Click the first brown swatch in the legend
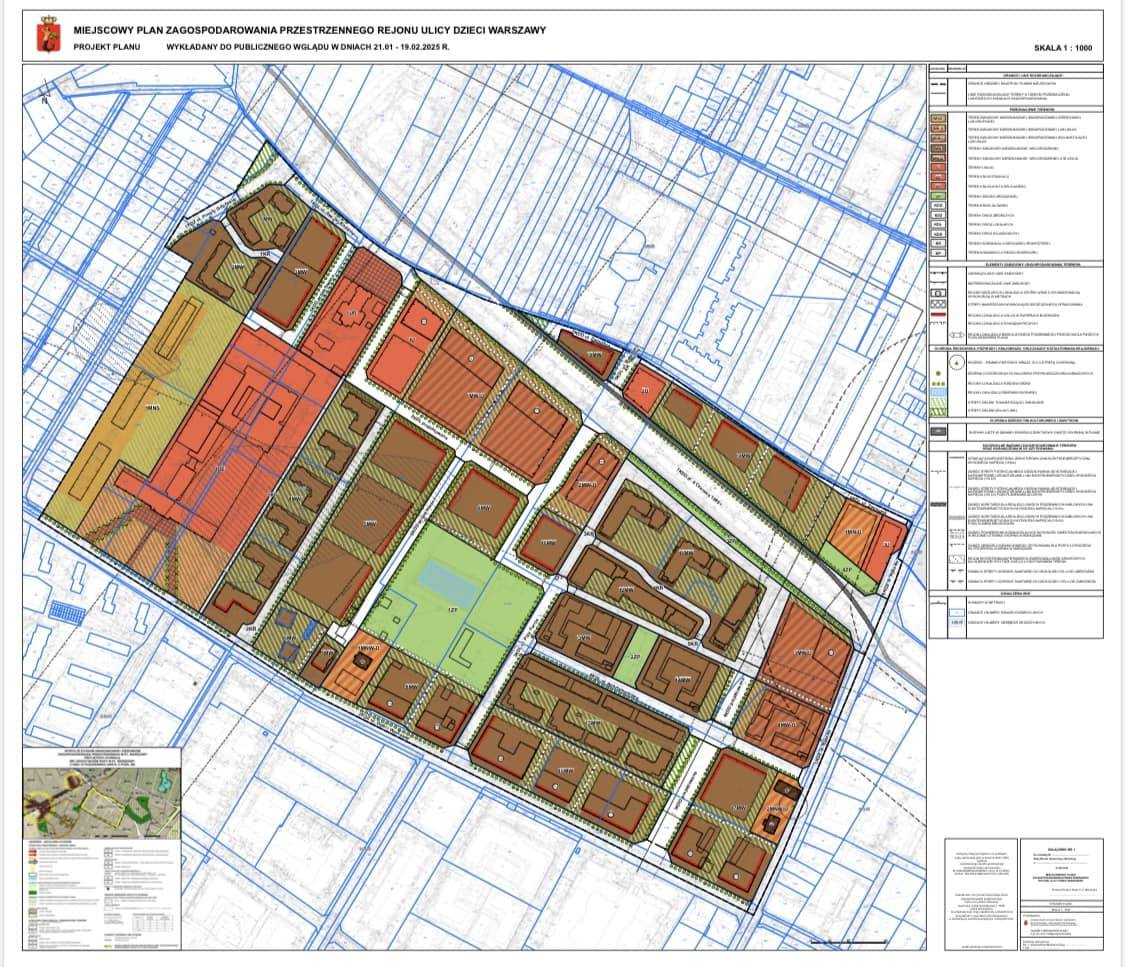 [938, 118]
